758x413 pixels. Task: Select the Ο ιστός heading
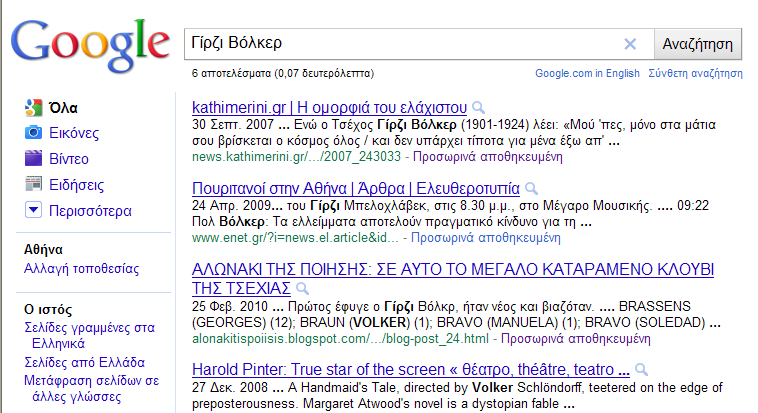[48, 310]
